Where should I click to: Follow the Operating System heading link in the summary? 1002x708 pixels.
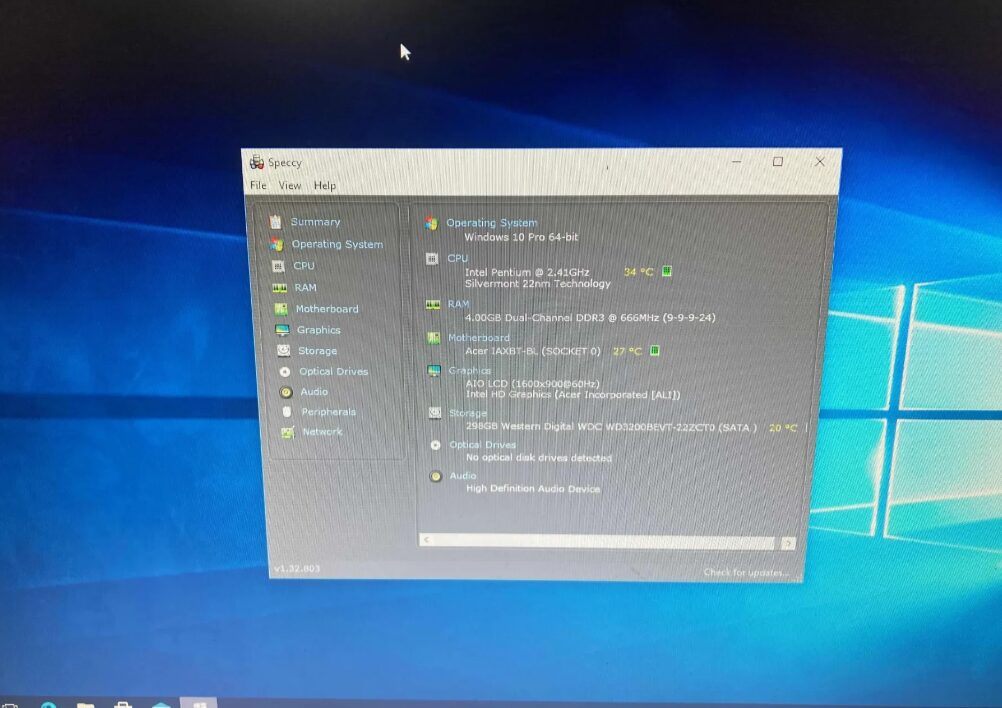click(x=491, y=223)
